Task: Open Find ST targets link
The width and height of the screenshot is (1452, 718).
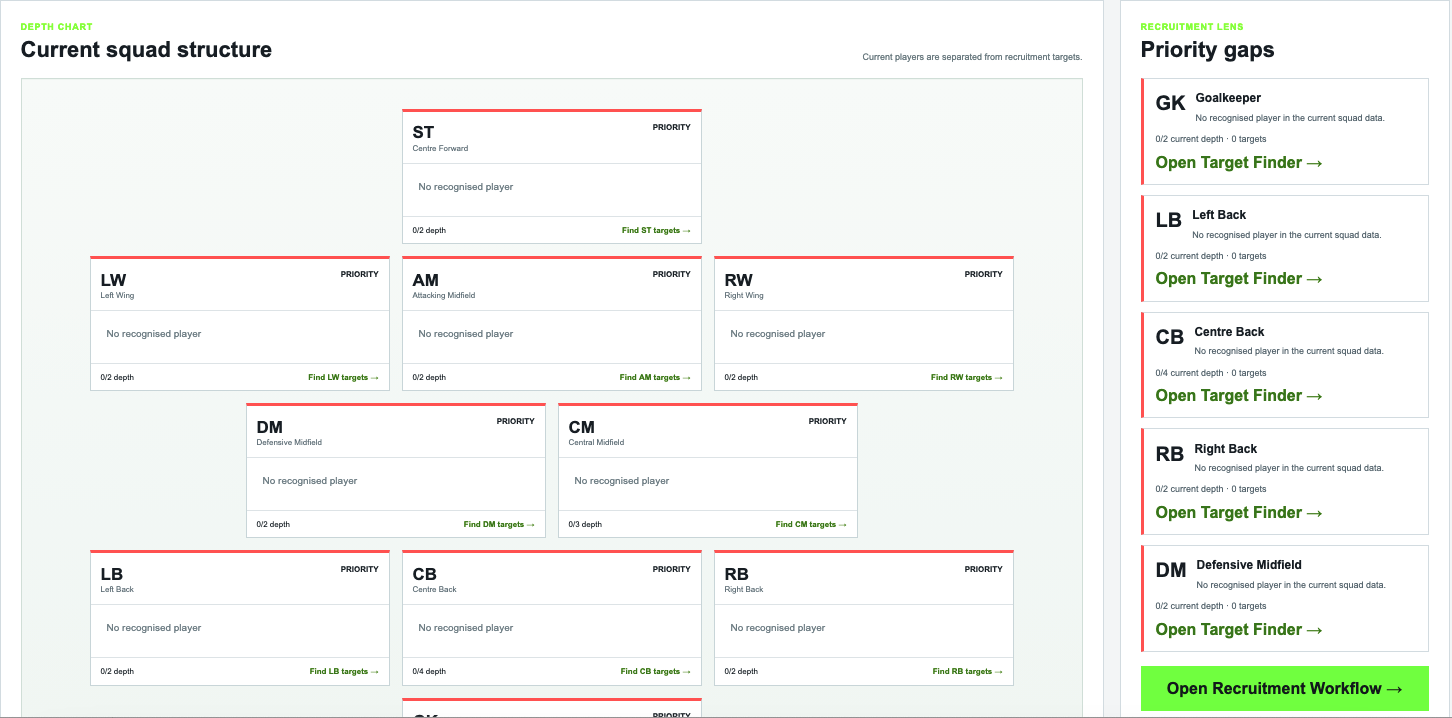Action: (656, 230)
